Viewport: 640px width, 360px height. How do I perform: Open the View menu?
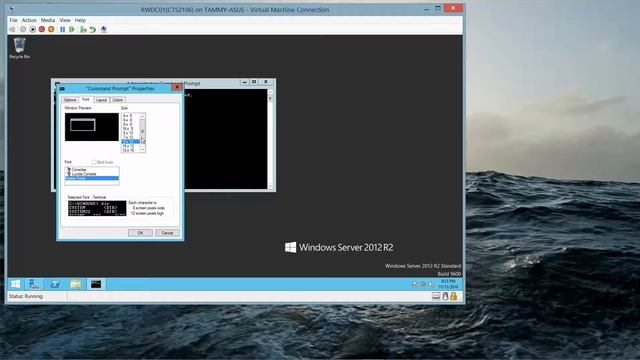(65, 20)
